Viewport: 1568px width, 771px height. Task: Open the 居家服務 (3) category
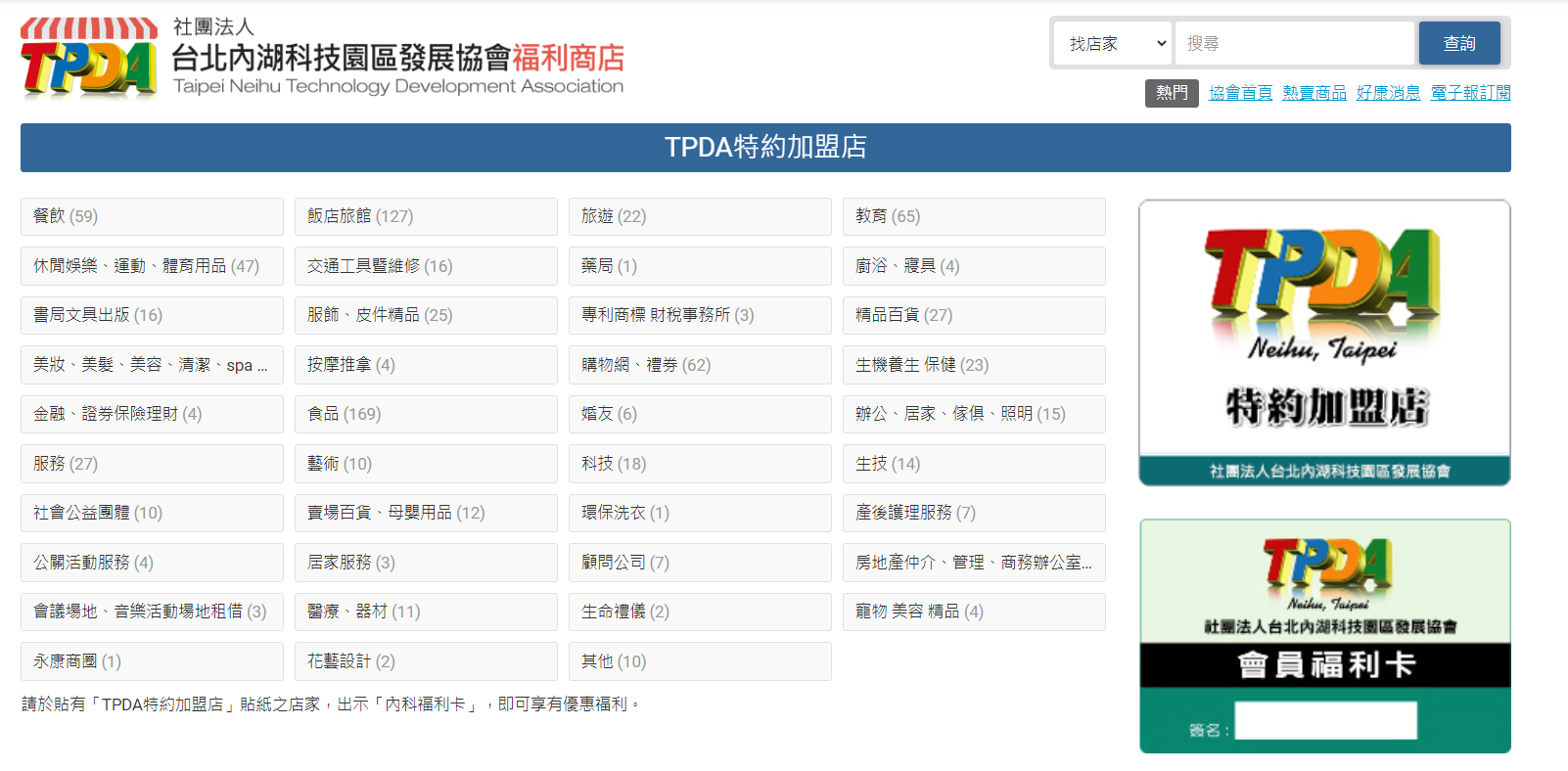click(x=426, y=563)
